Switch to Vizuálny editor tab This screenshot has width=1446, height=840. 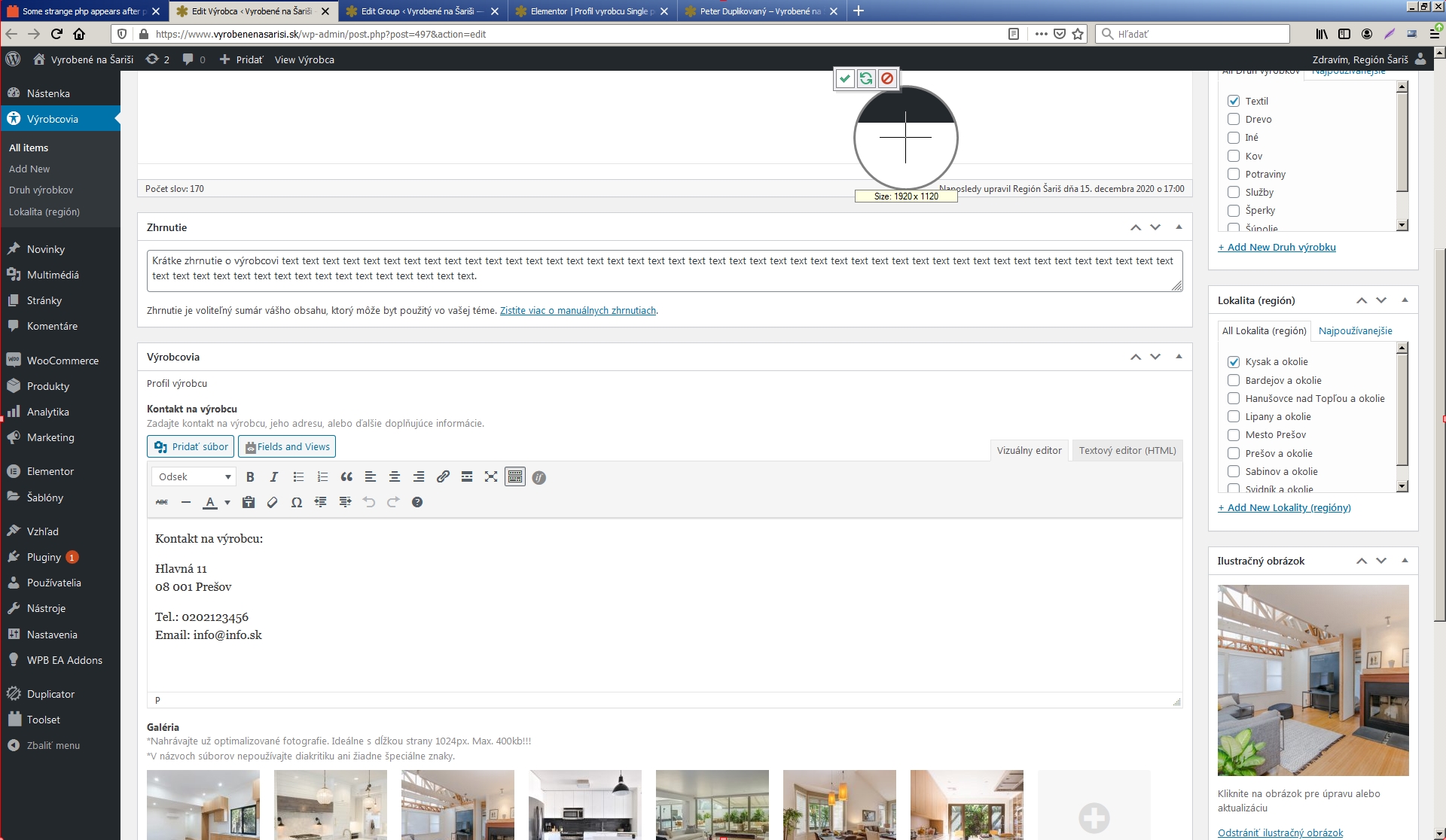tap(1029, 450)
